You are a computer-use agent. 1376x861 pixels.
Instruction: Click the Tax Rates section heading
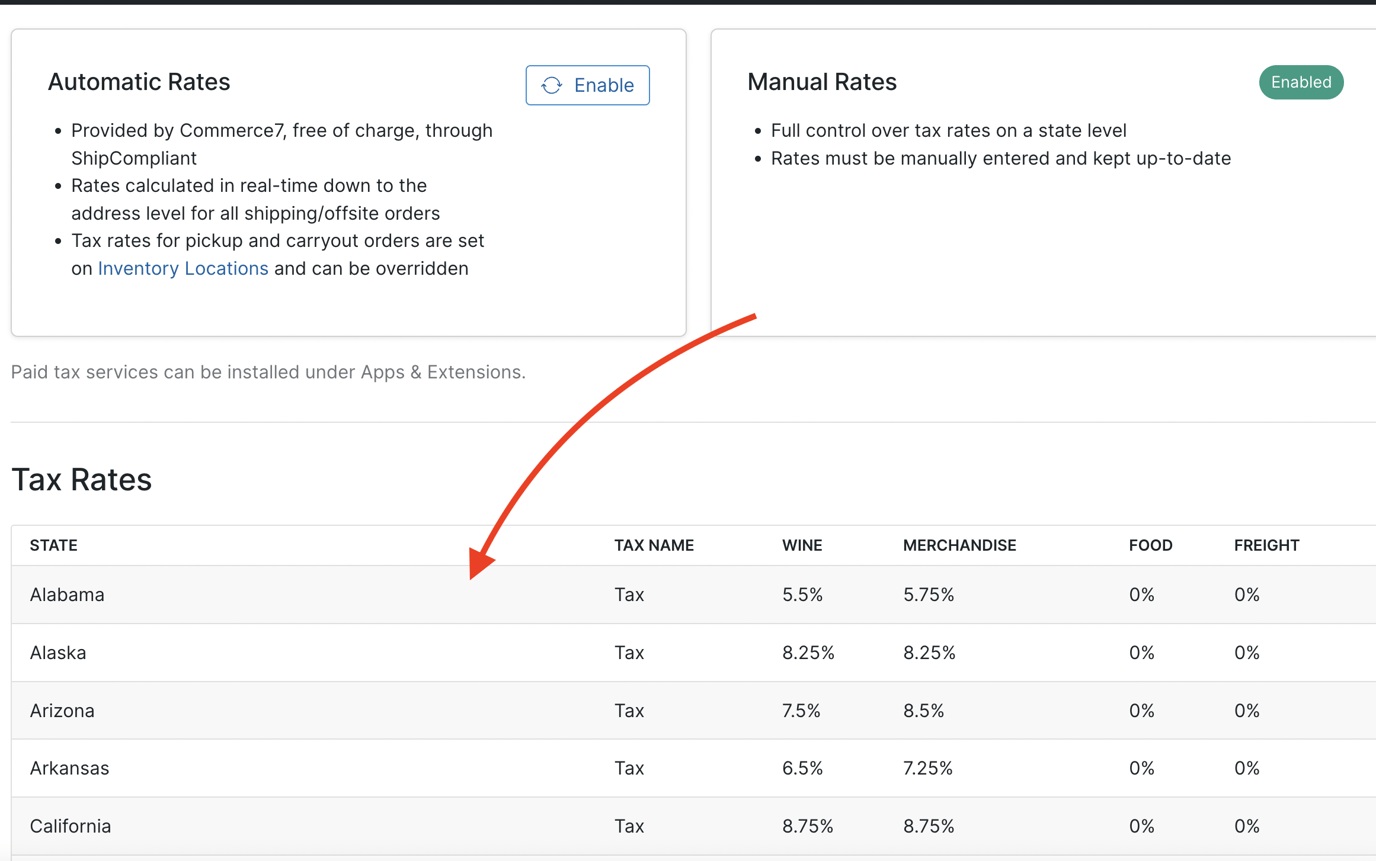coord(82,480)
